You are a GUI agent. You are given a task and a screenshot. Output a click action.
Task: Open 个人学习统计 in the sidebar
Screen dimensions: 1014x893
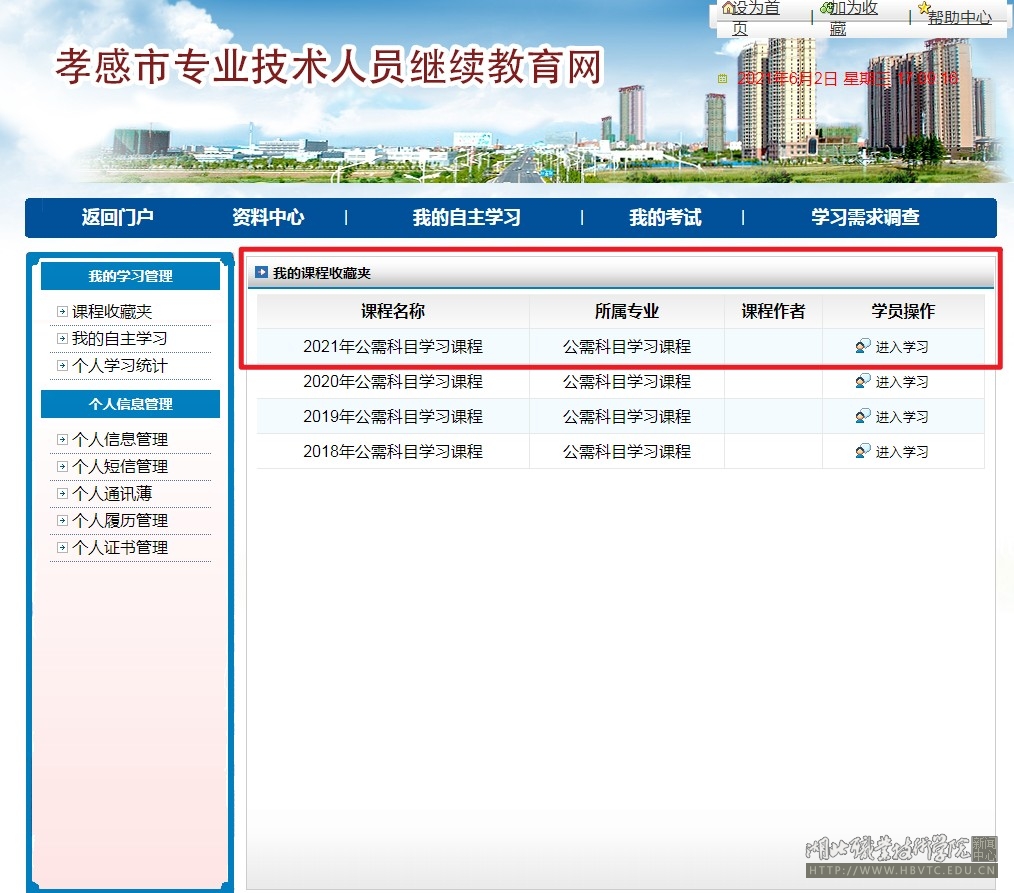pyautogui.click(x=119, y=366)
